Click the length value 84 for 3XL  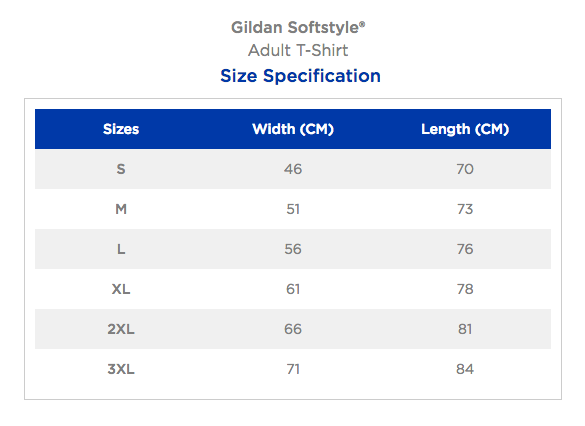[x=465, y=369]
